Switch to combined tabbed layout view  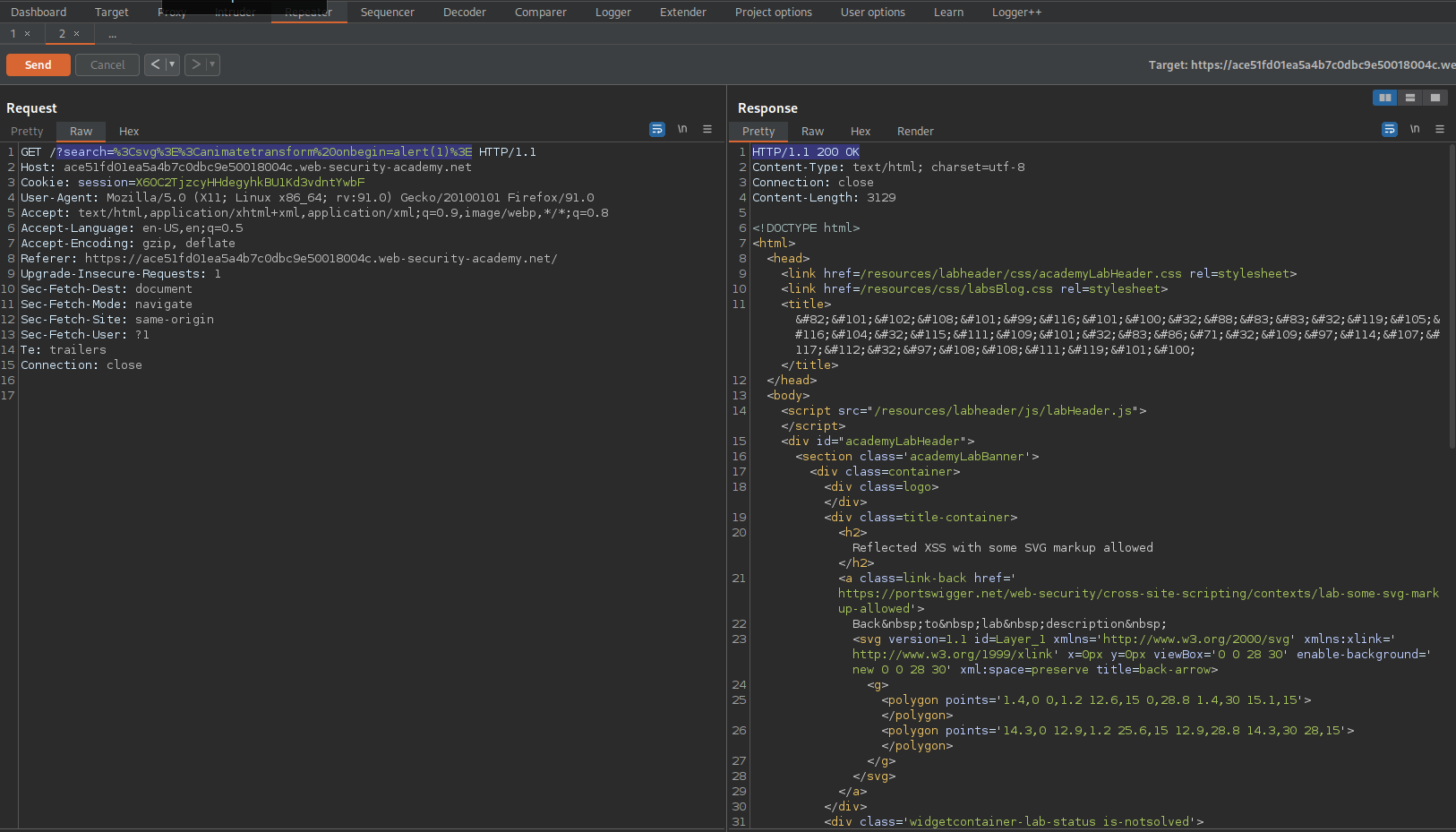coord(1435,98)
